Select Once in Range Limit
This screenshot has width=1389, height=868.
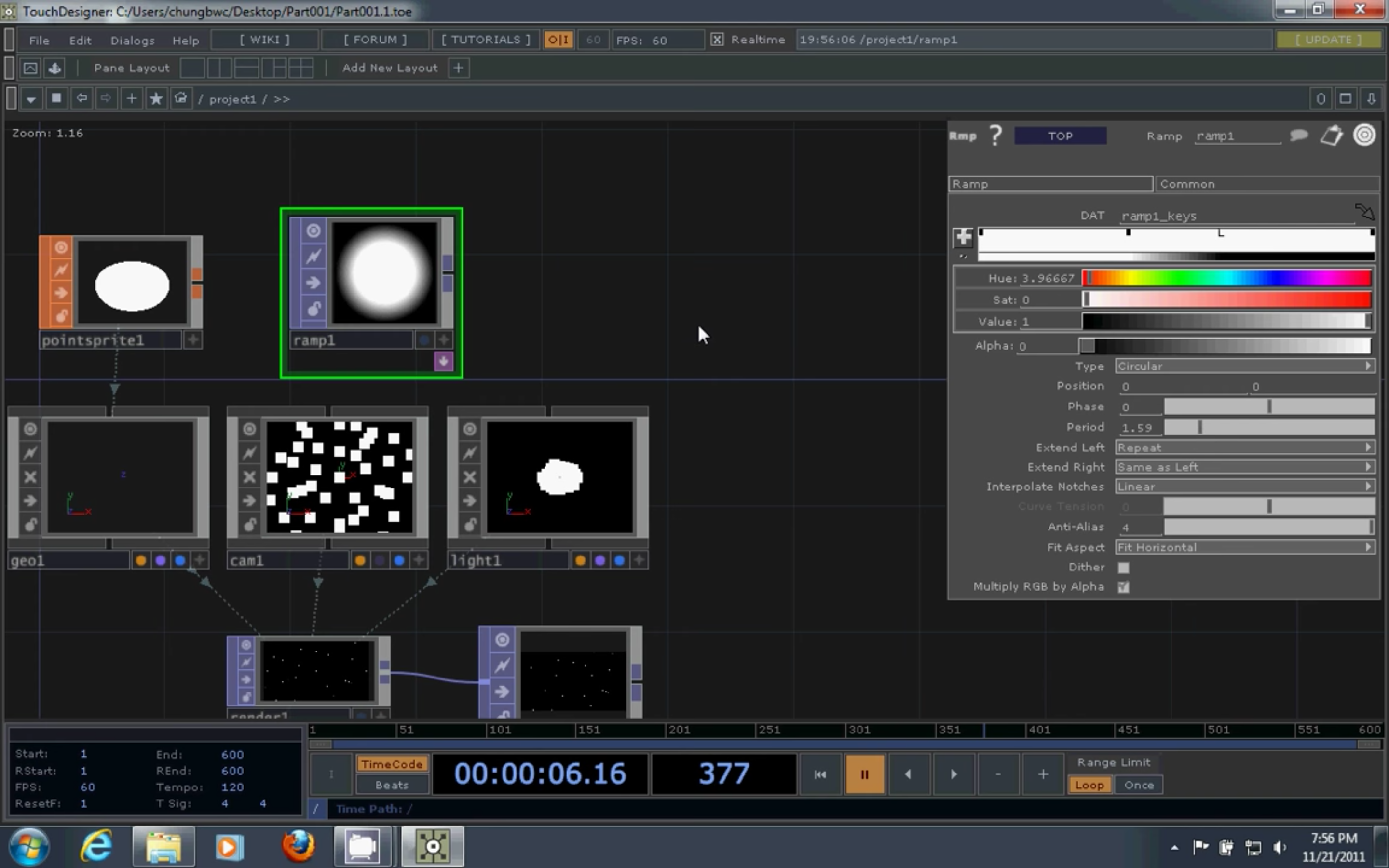1139,785
